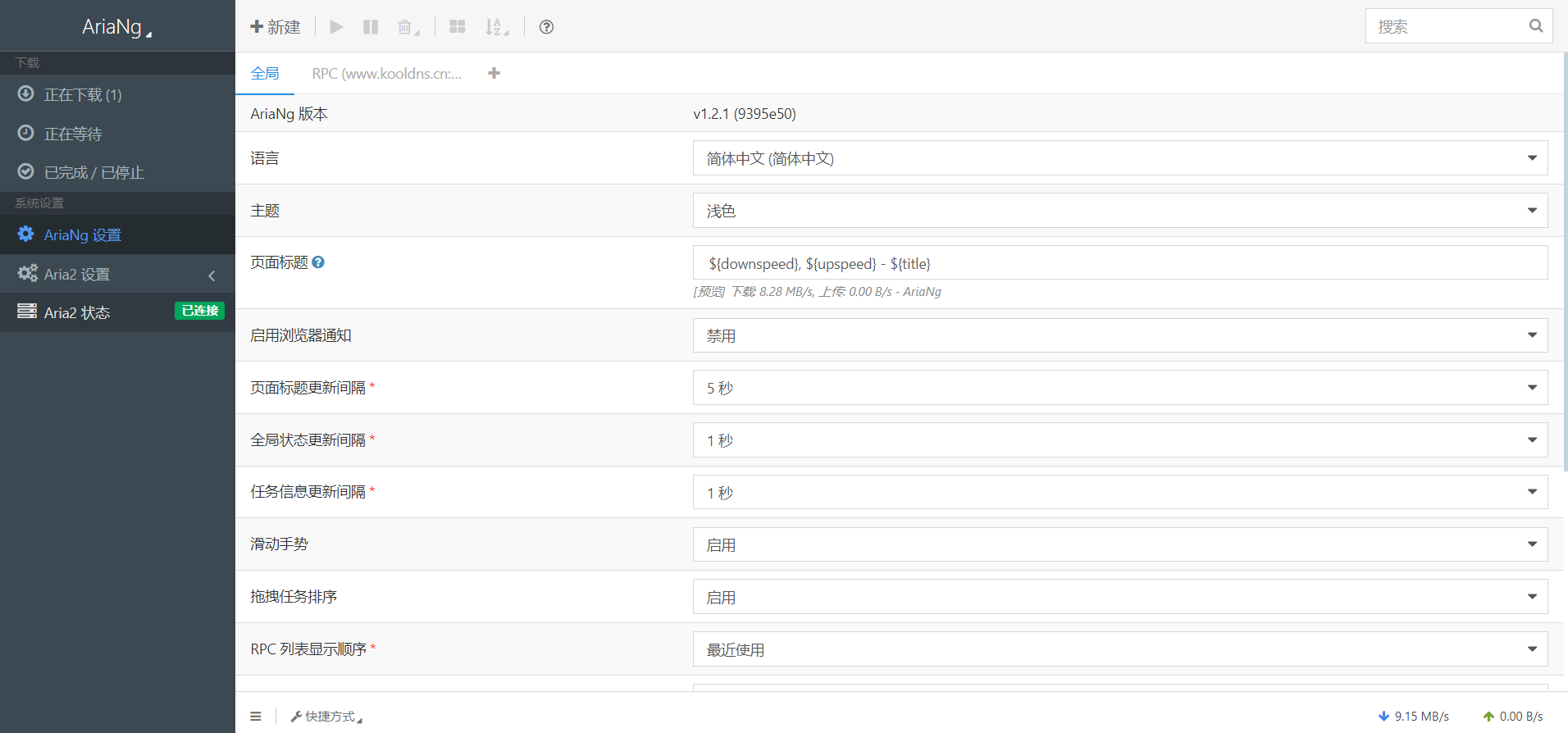Image resolution: width=1568 pixels, height=733 pixels.
Task: Select the 全局 tab
Action: pyautogui.click(x=265, y=74)
